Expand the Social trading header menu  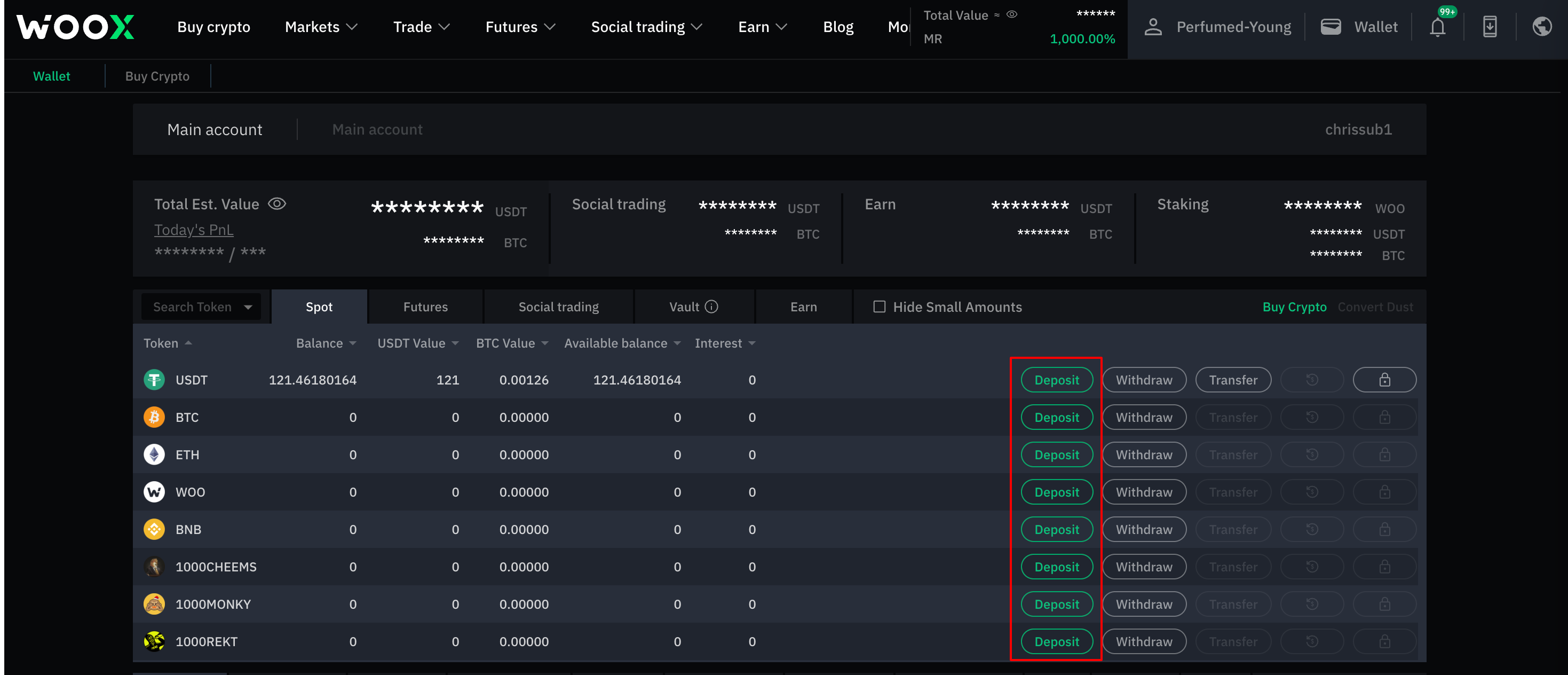pos(646,27)
